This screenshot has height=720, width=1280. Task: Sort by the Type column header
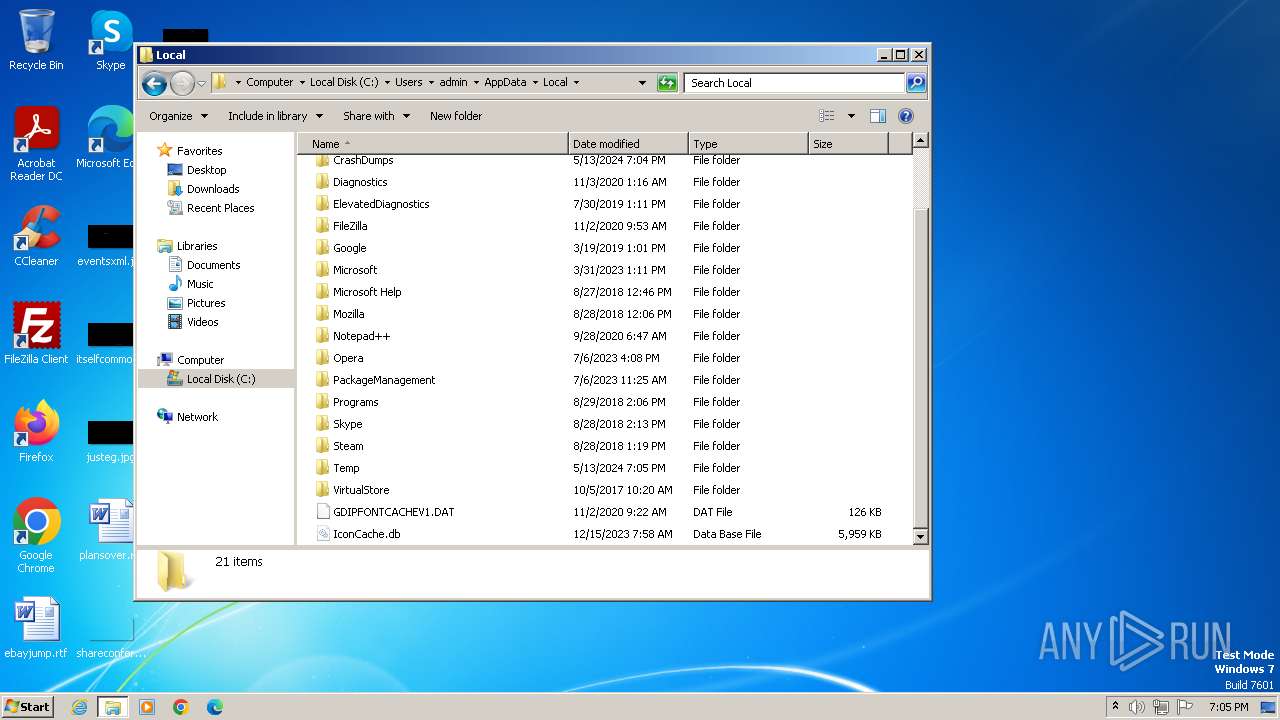coord(748,144)
